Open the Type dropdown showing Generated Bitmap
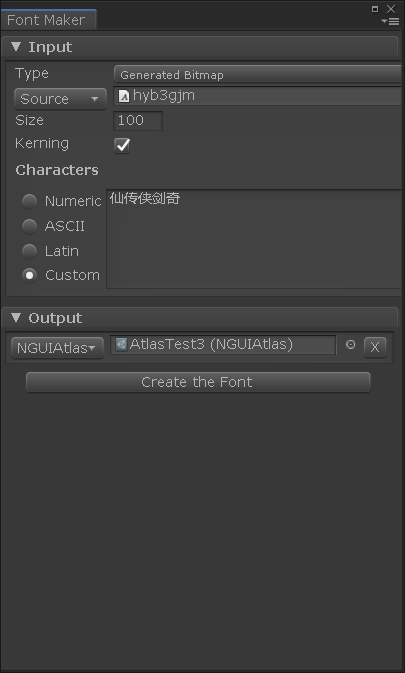This screenshot has height=673, width=405. (258, 75)
